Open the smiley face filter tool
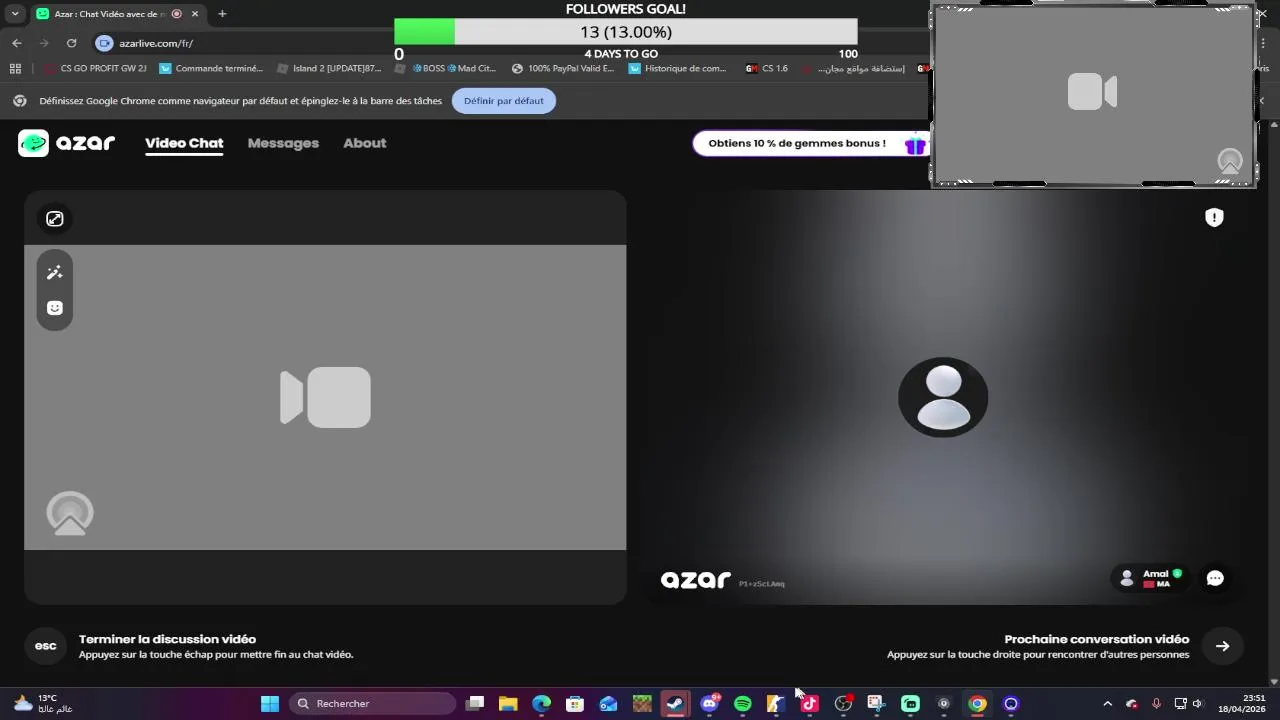Image resolution: width=1280 pixels, height=720 pixels. point(55,308)
